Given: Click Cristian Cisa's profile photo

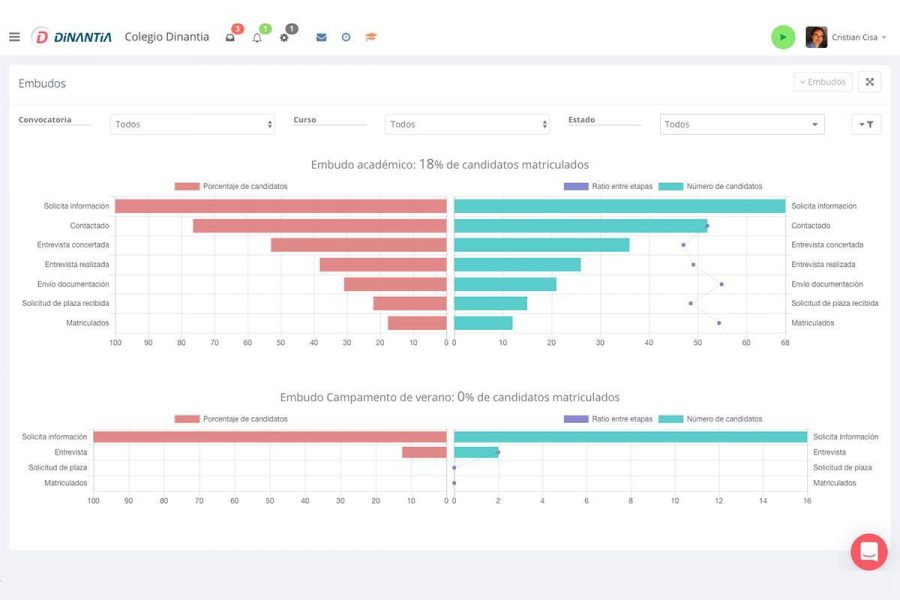Looking at the screenshot, I should (x=816, y=37).
